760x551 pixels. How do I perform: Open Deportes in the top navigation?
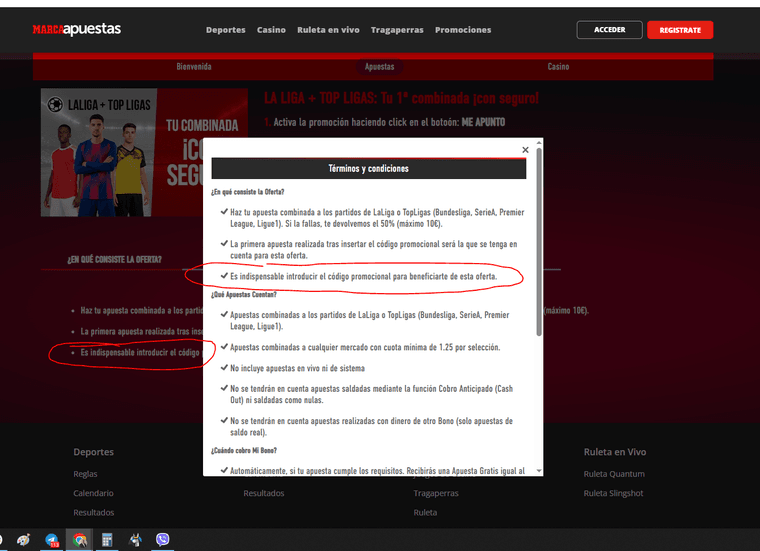225,30
